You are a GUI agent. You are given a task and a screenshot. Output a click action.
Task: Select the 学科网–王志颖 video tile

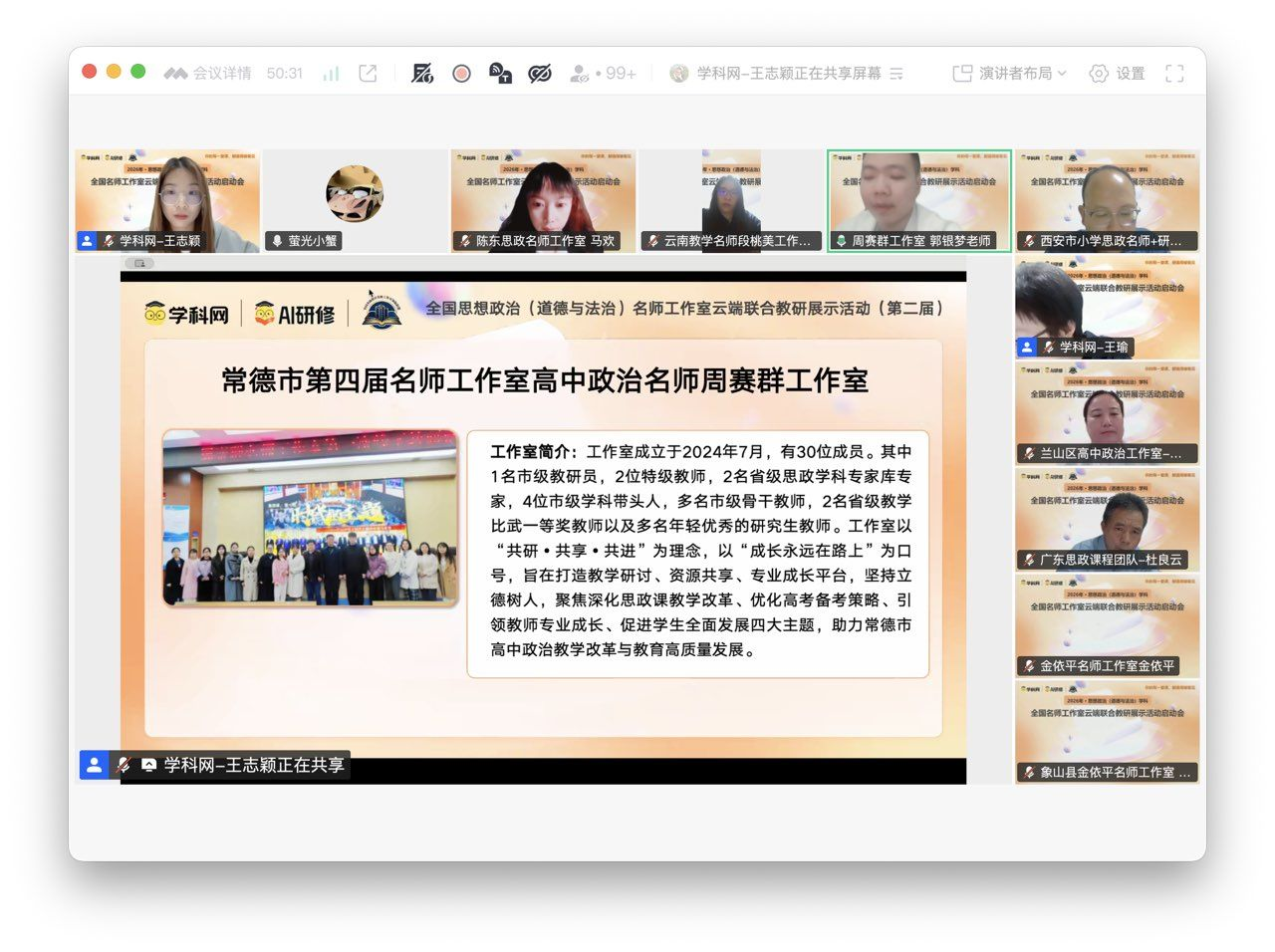tap(167, 201)
